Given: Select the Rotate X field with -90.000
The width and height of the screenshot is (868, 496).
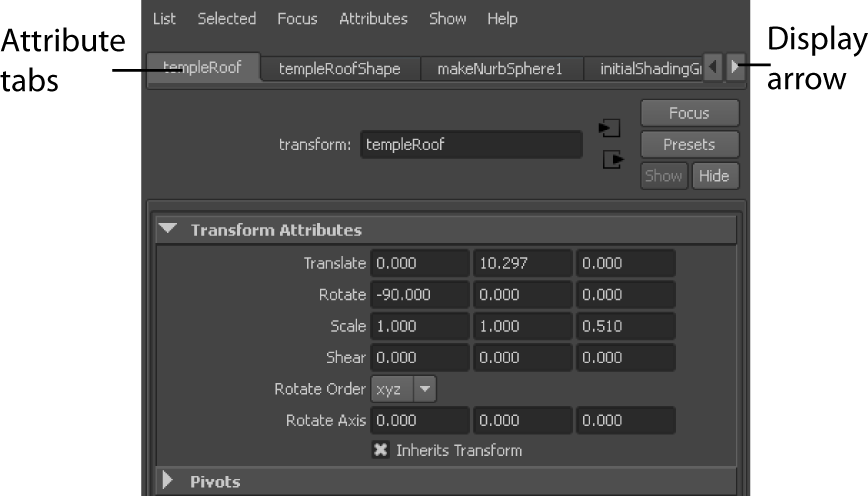Looking at the screenshot, I should [419, 295].
